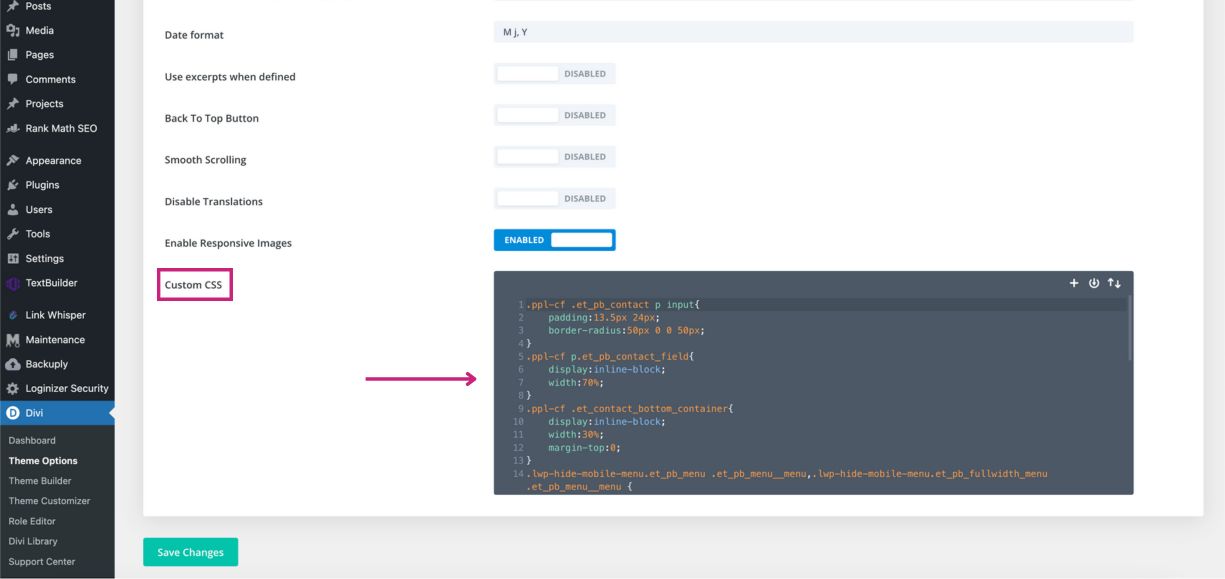Open Theme Customizer submenu link

tap(49, 501)
